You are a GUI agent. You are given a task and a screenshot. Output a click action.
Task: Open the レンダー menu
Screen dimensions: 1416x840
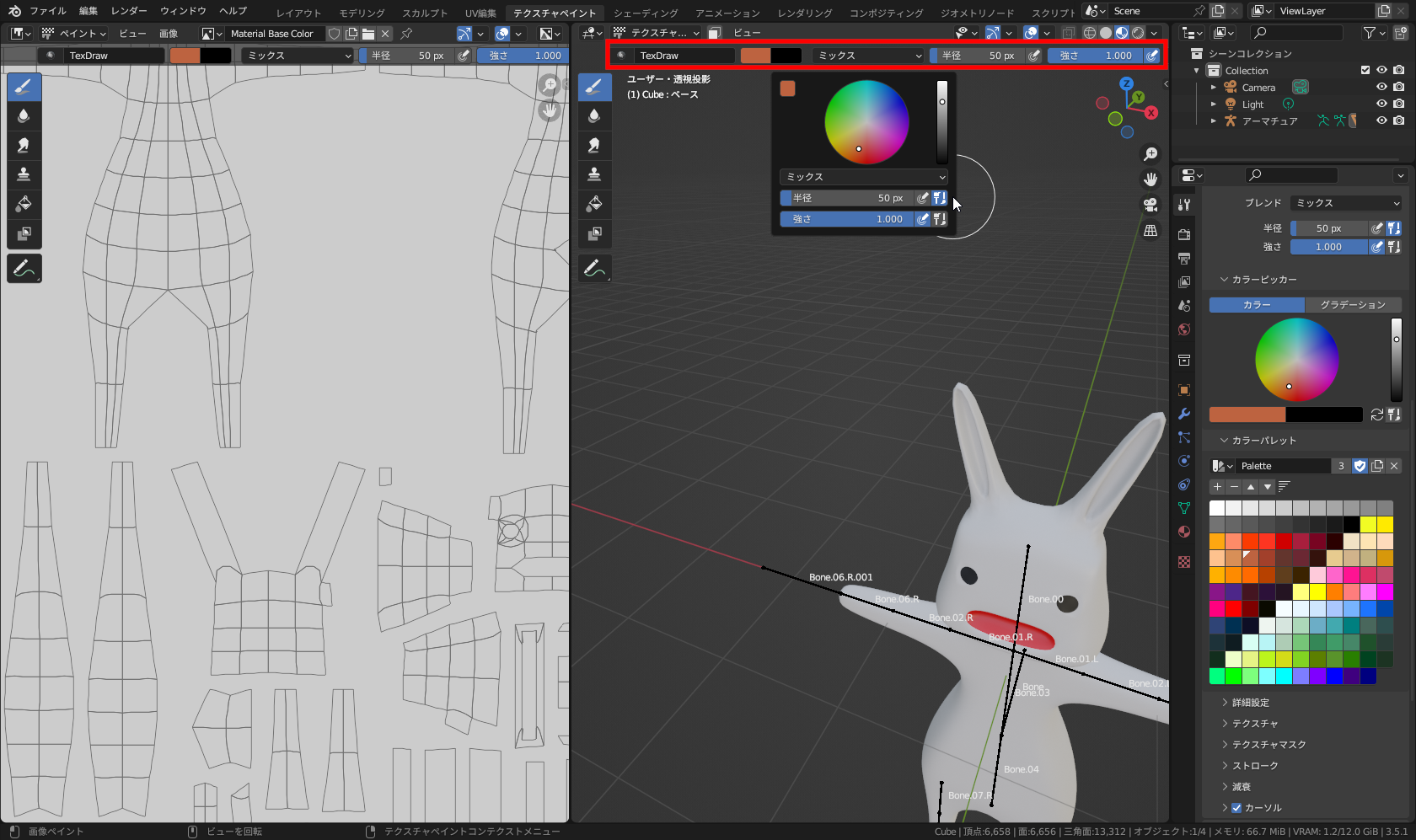129,11
